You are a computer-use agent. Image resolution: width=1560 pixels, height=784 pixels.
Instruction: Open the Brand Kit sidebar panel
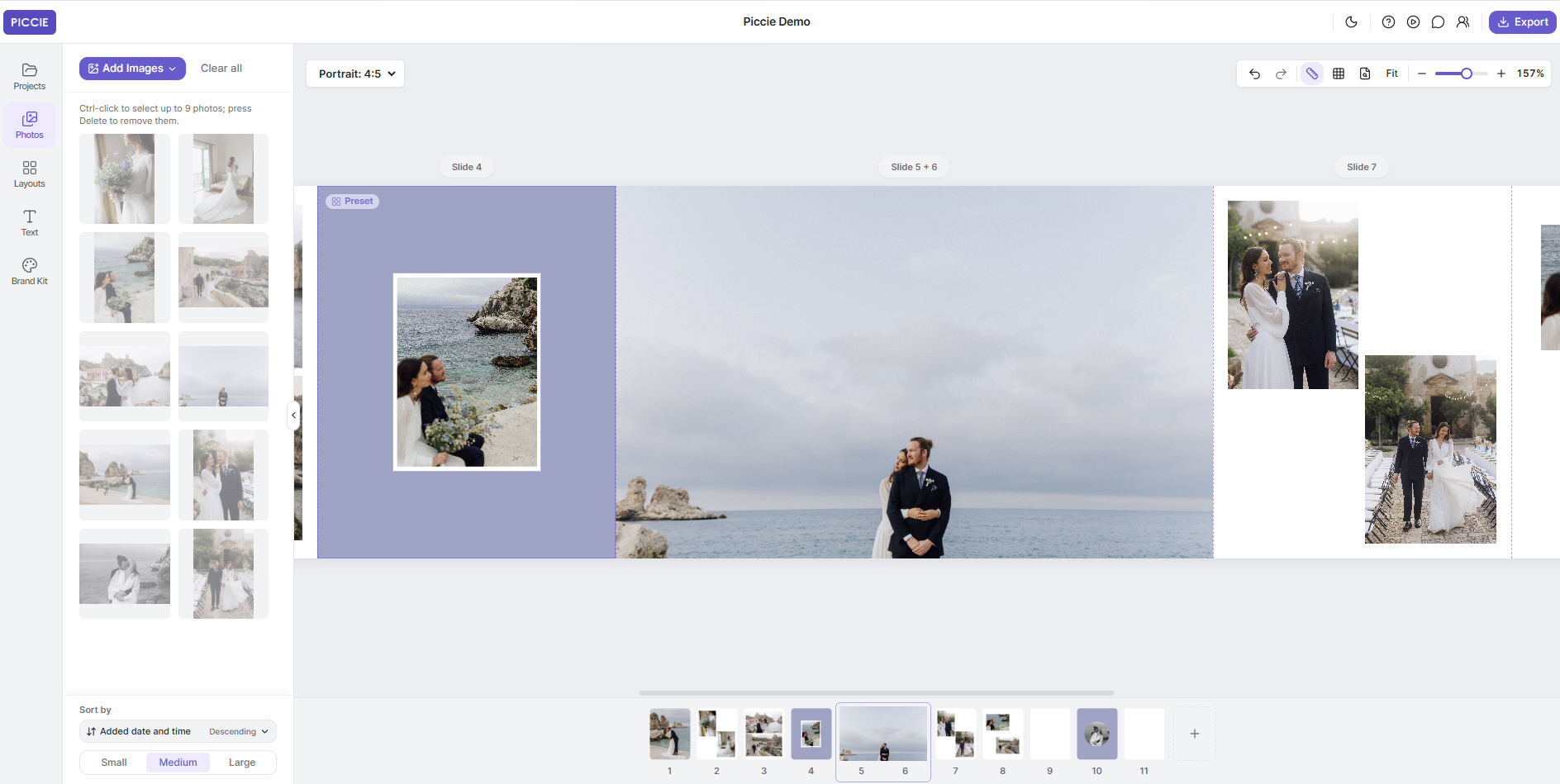tap(30, 272)
